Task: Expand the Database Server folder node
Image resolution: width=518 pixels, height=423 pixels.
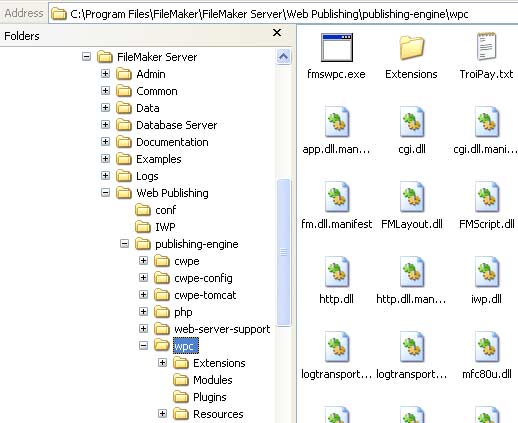Action: 105,124
